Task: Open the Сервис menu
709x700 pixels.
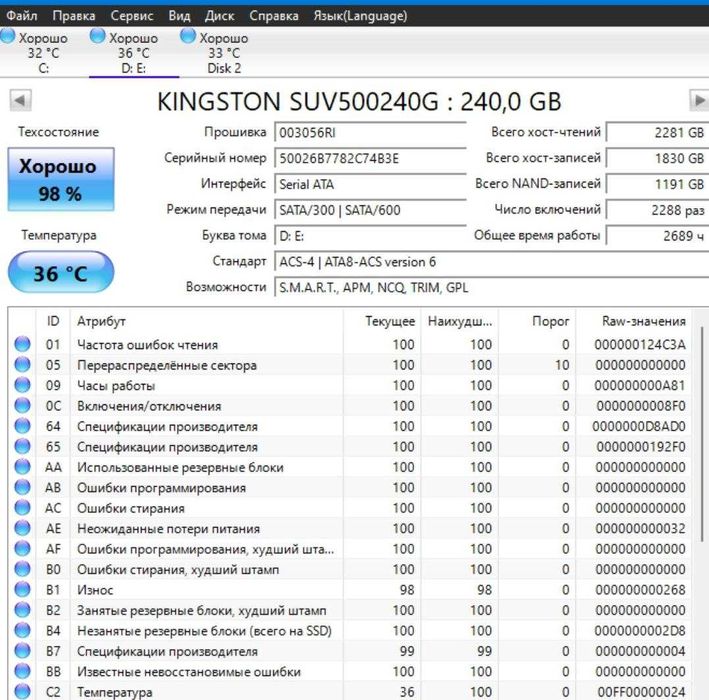Action: (132, 16)
